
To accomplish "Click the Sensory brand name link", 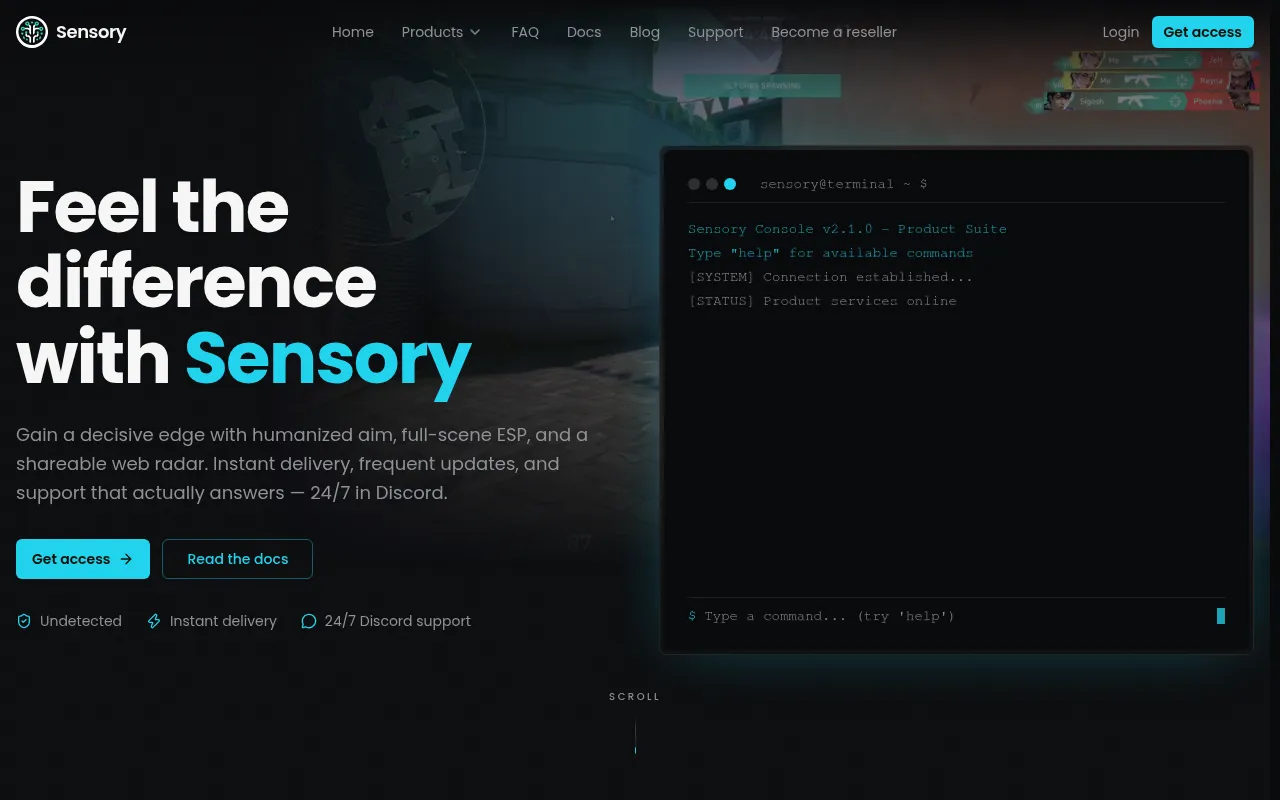I will click(x=91, y=32).
